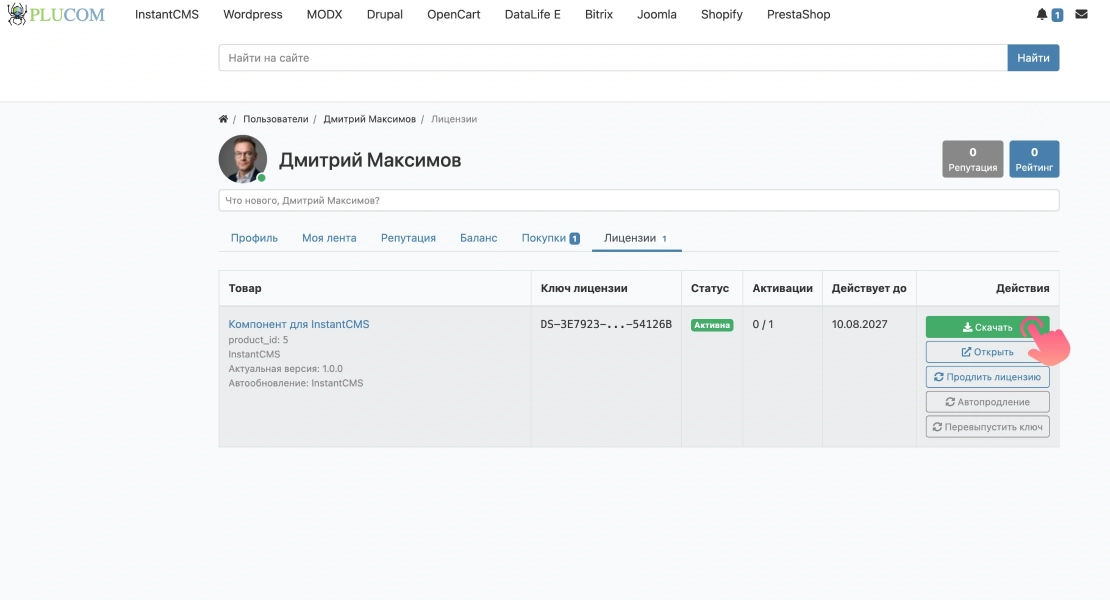This screenshot has height=600, width=1110.
Task: Click Дмитрий Максимов profile avatar
Action: point(243,159)
